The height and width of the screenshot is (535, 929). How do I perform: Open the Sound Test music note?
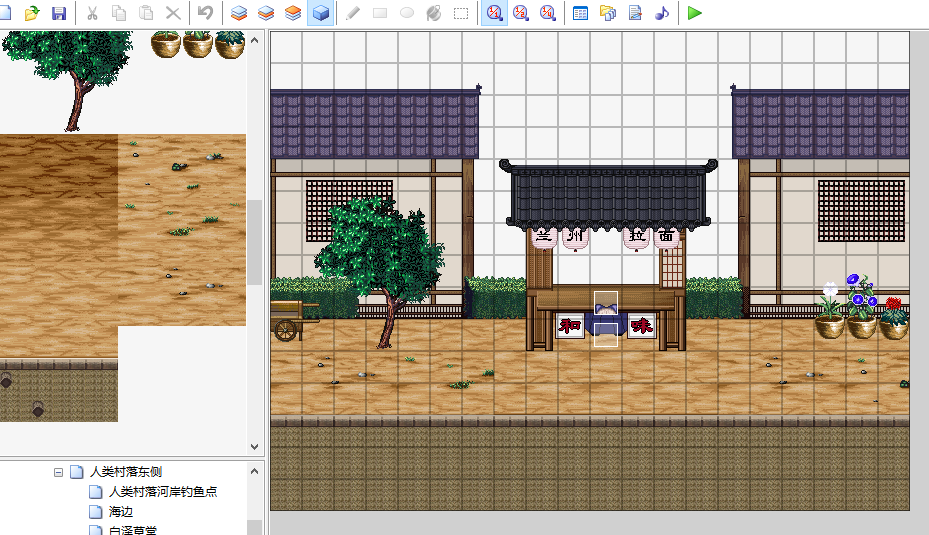[x=662, y=12]
